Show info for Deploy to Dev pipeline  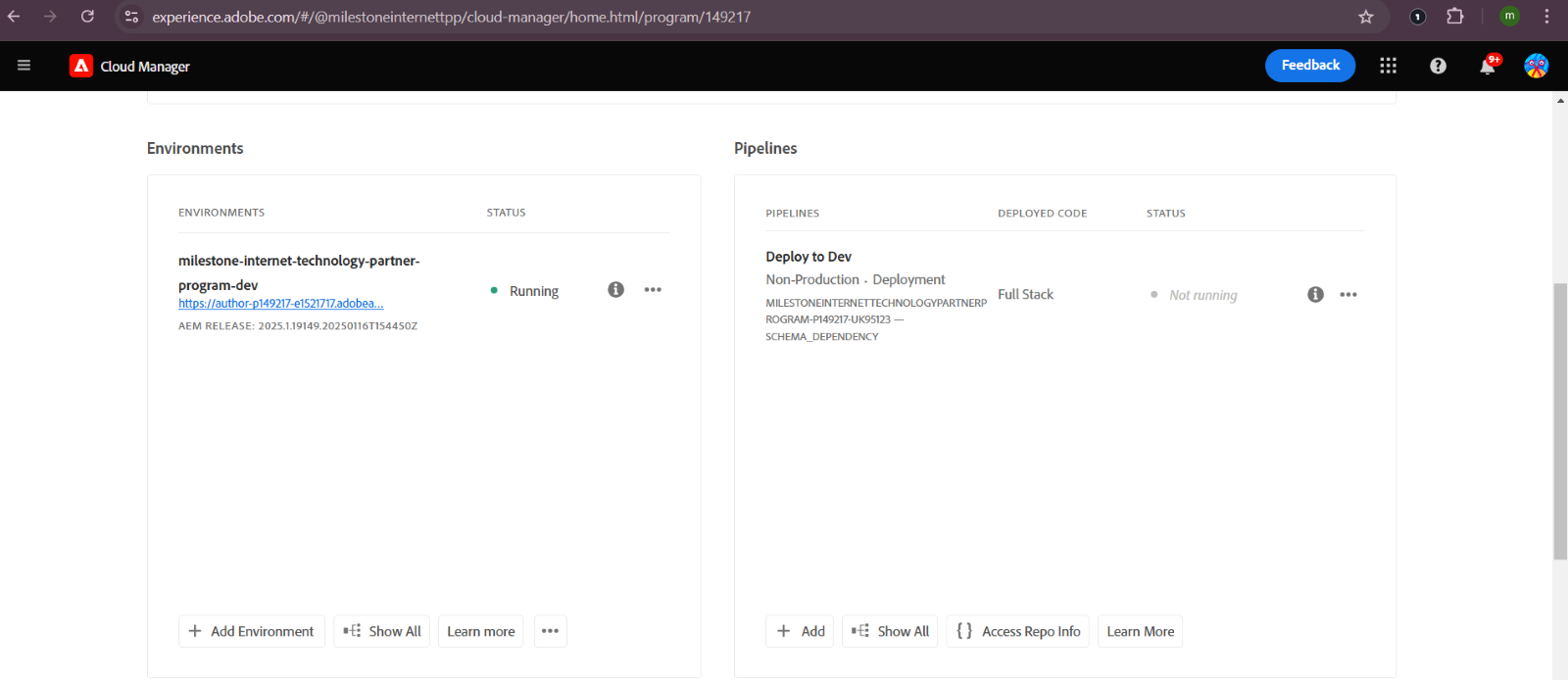pyautogui.click(x=1315, y=295)
